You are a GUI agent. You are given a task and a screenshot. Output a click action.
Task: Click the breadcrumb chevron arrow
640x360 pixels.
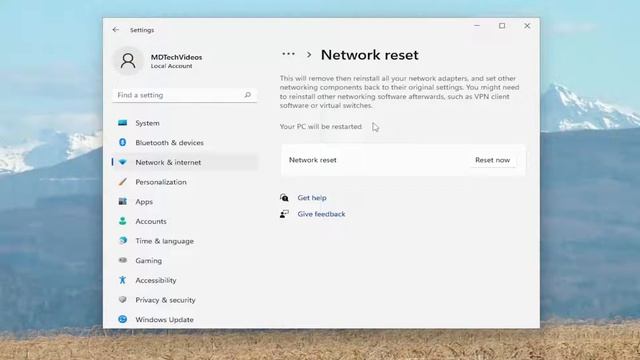(x=309, y=55)
